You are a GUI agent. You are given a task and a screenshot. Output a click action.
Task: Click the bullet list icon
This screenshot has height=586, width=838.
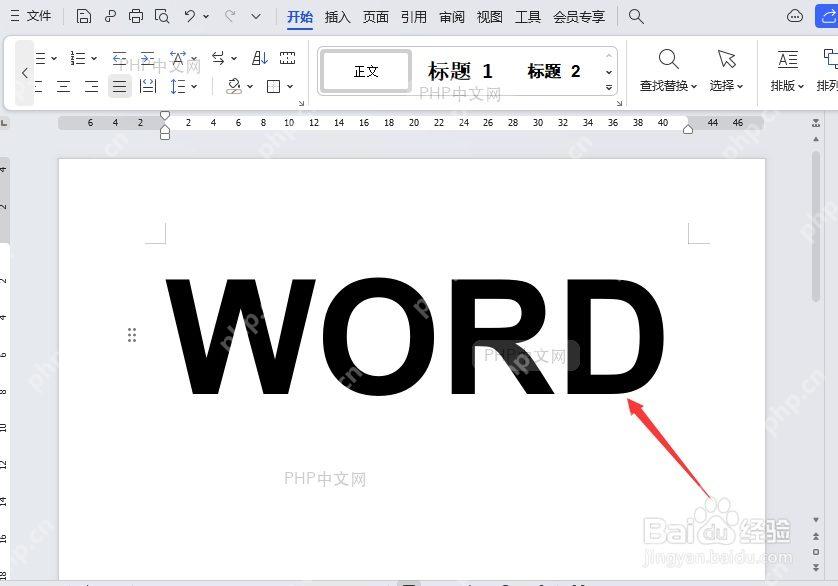tap(41, 58)
